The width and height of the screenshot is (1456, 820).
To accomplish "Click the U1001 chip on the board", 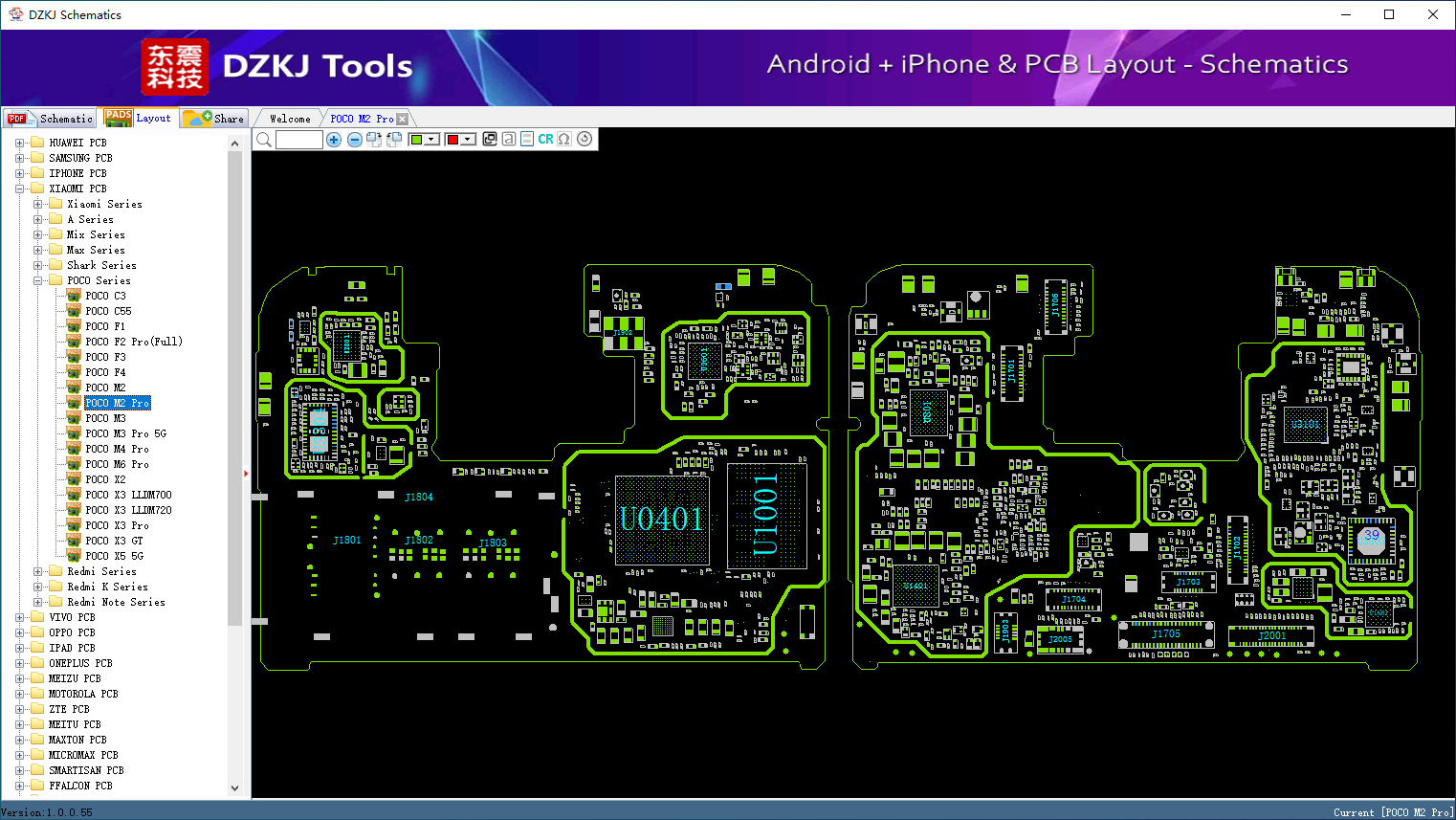I will 766,517.
